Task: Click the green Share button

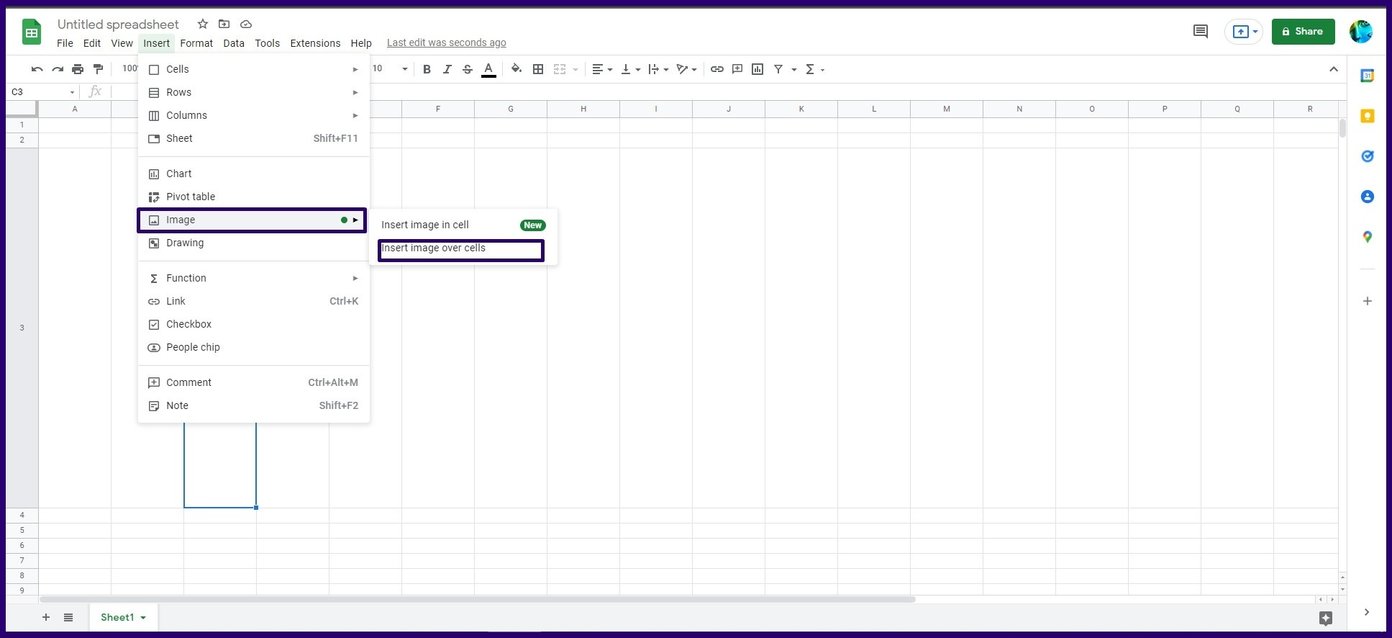Action: click(1303, 31)
